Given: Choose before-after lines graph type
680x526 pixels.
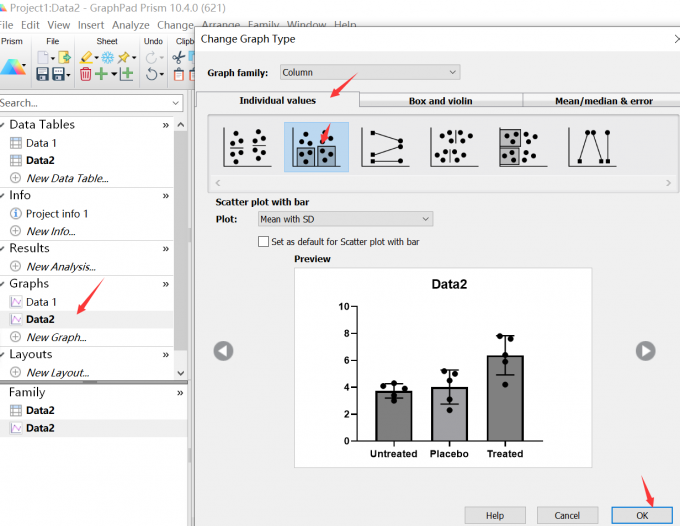Looking at the screenshot, I should (385, 147).
